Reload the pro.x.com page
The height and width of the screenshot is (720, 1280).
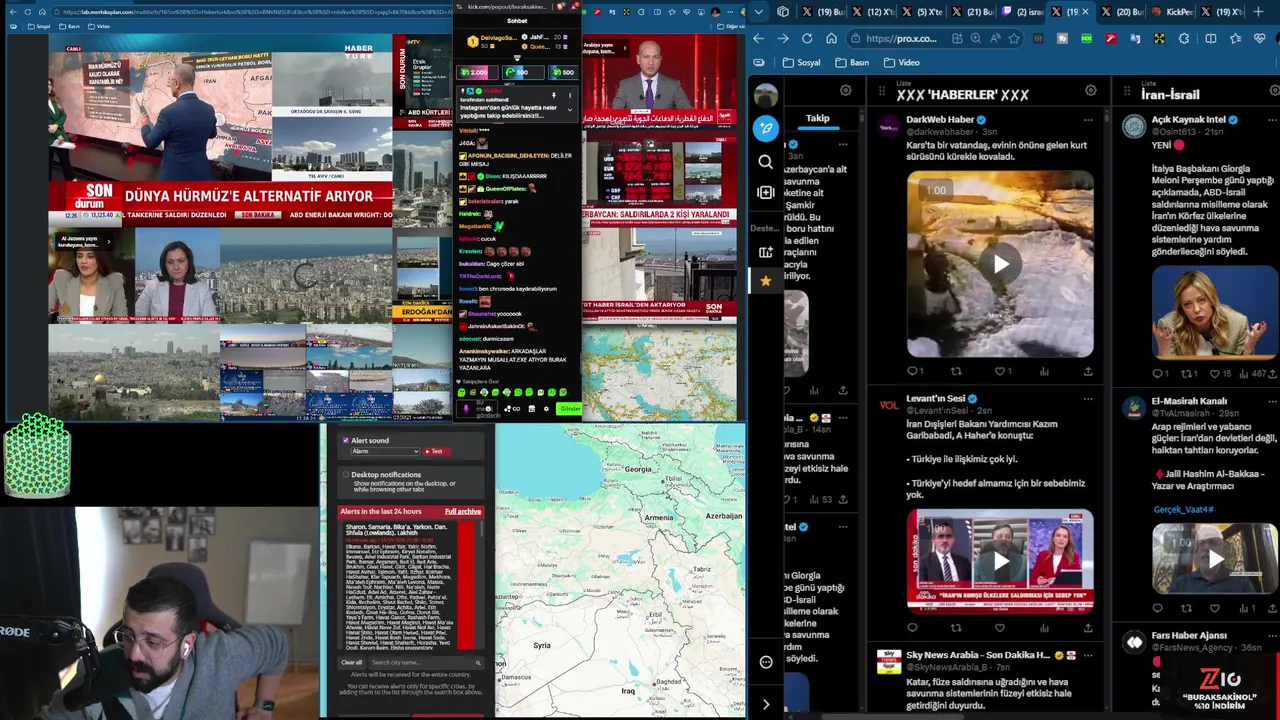pos(807,38)
